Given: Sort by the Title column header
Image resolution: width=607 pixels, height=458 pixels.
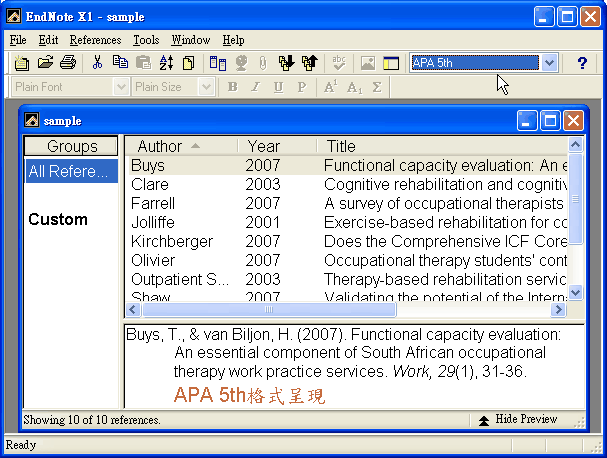Looking at the screenshot, I should (x=442, y=146).
